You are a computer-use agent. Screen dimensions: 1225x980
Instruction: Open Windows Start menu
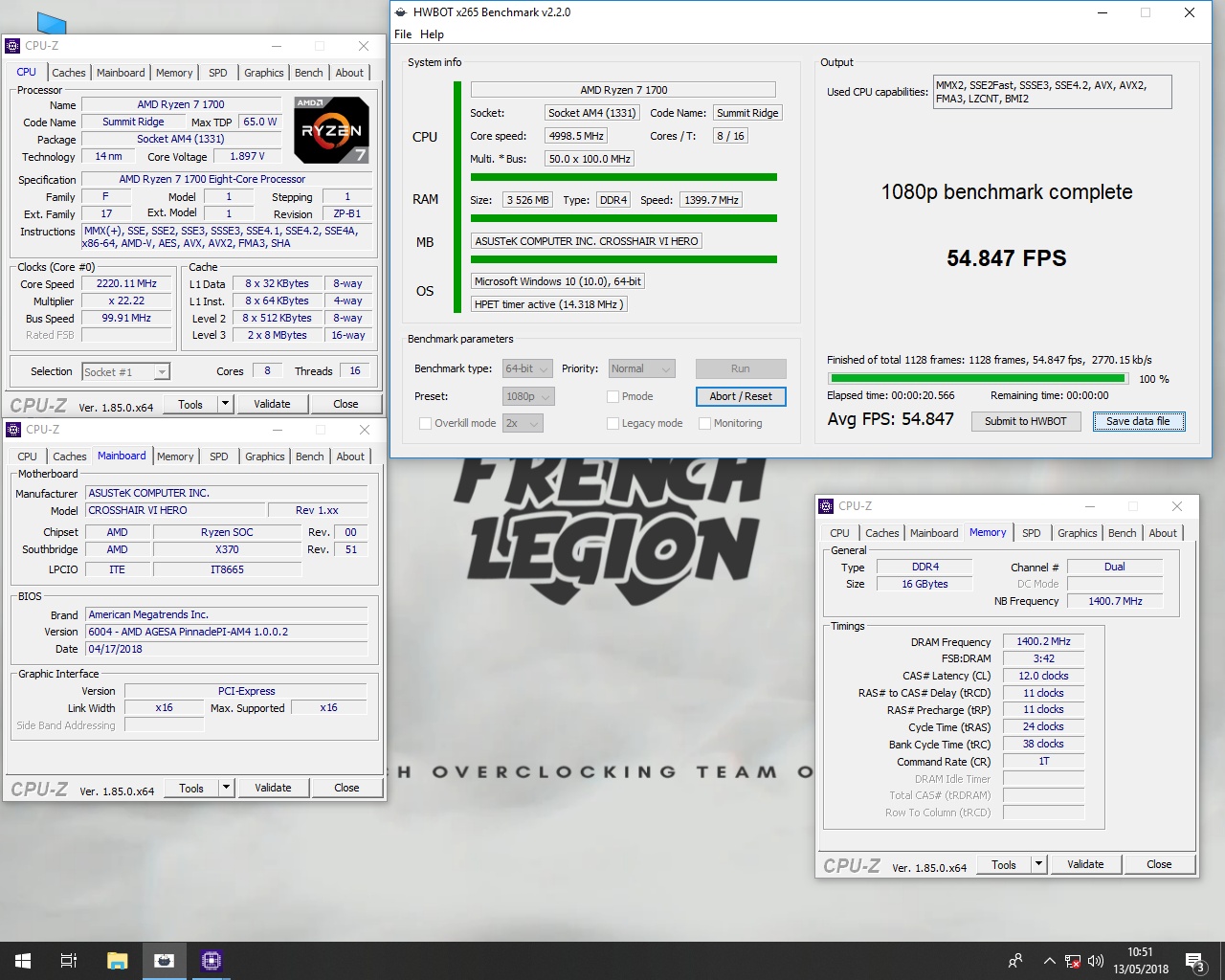click(x=23, y=961)
